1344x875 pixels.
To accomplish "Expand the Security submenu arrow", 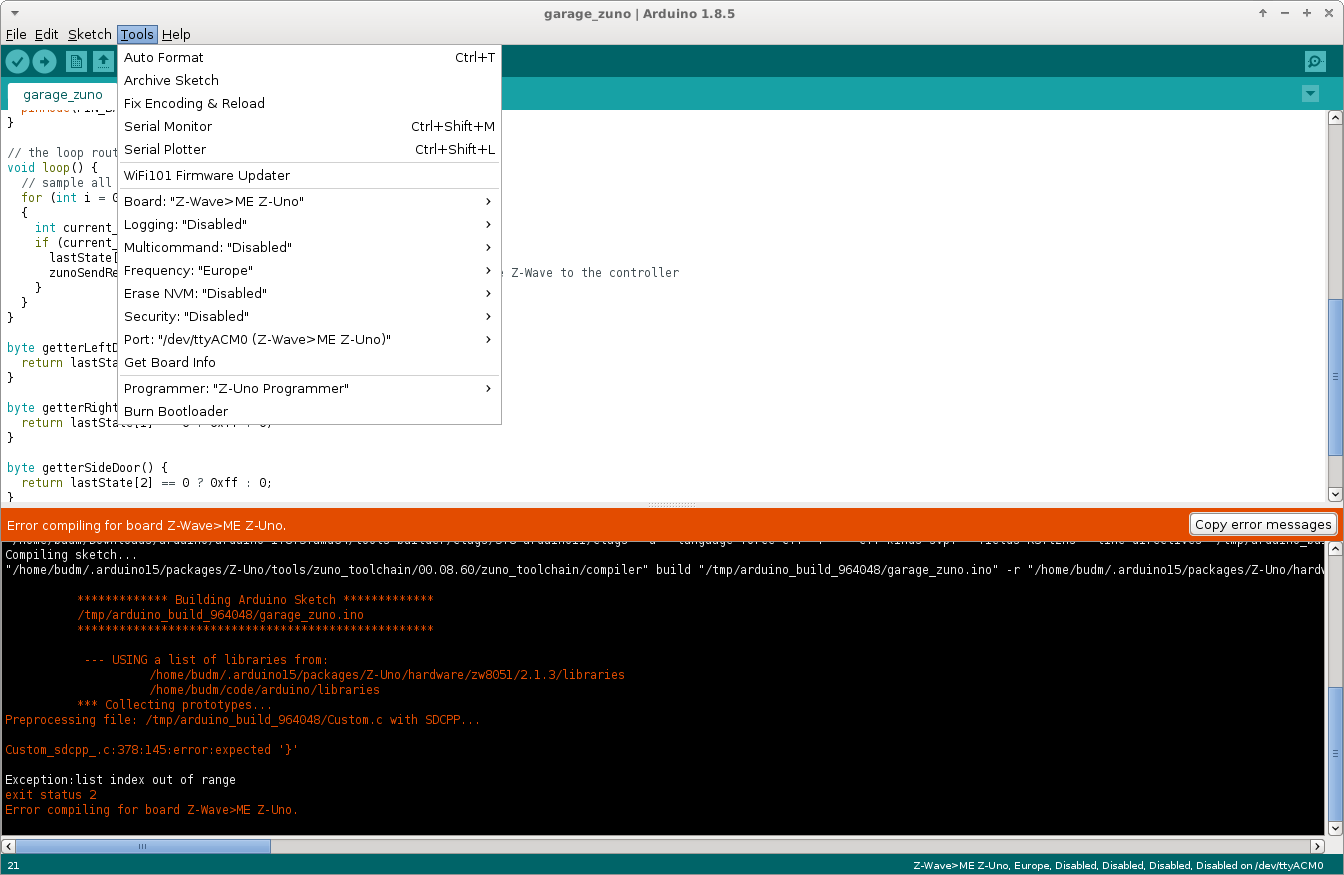I will (488, 316).
